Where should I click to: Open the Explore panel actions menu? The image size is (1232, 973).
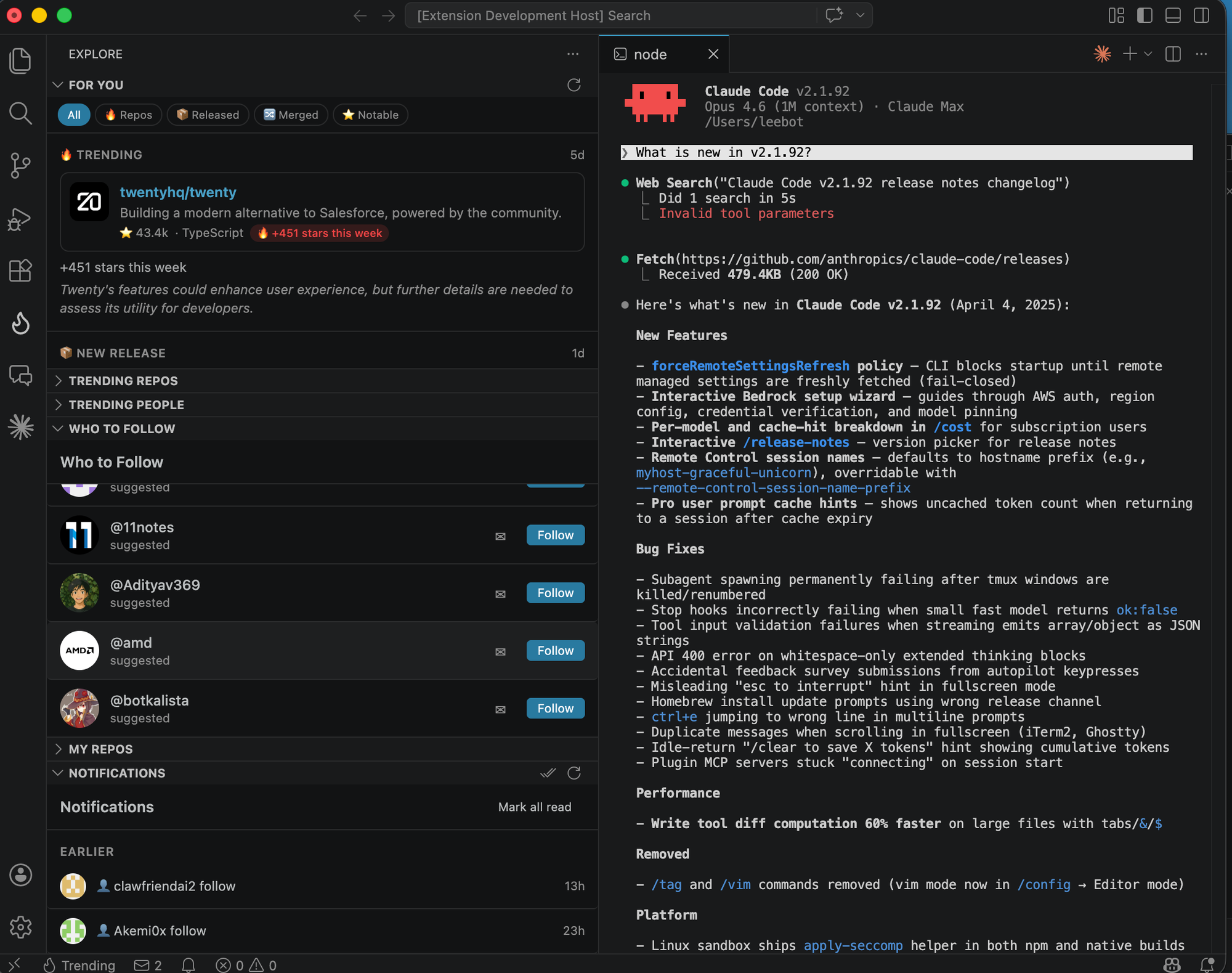[572, 54]
